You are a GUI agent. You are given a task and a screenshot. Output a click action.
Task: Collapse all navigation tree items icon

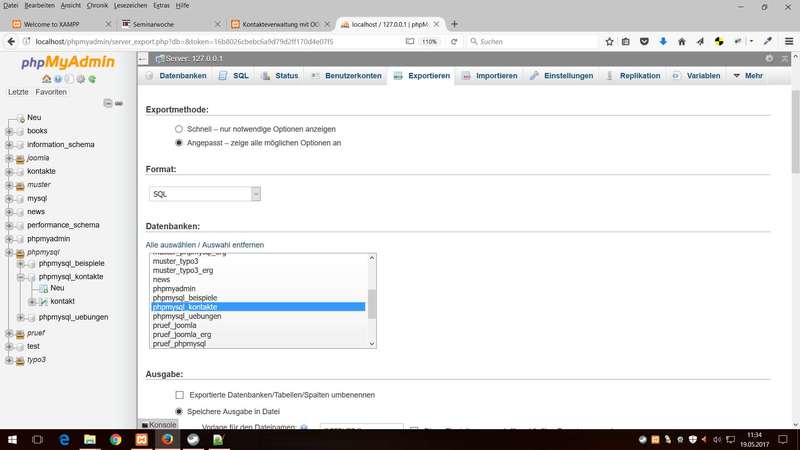tap(108, 103)
